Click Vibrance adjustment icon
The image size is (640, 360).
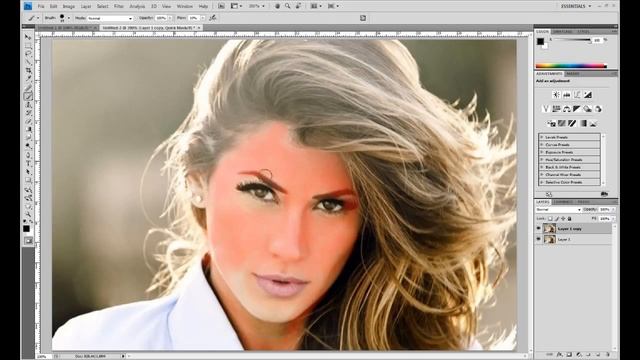point(546,109)
